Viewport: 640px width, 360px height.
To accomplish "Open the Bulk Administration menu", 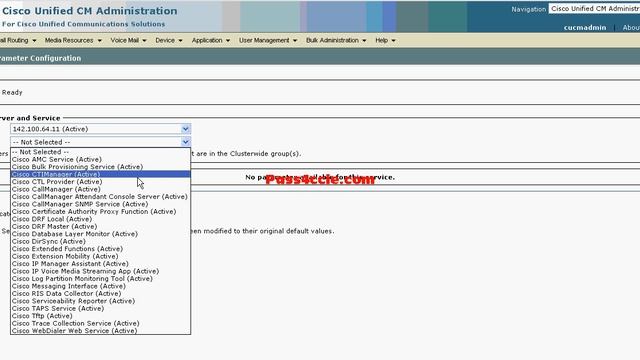I will pyautogui.click(x=336, y=40).
